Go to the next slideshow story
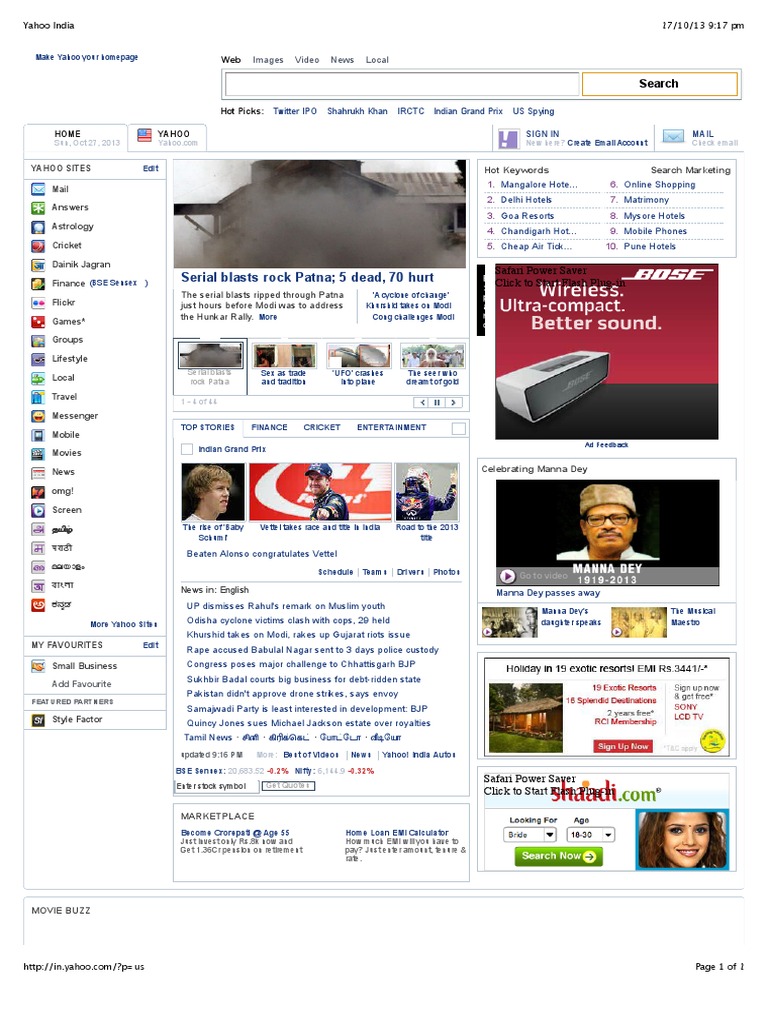Image resolution: width=768 pixels, height=1024 pixels. [453, 402]
